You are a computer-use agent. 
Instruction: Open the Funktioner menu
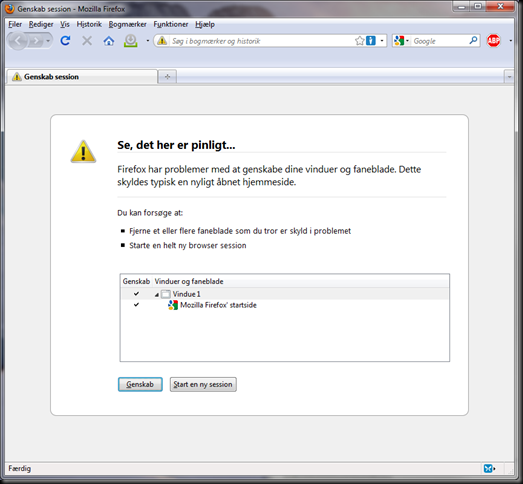coord(171,24)
